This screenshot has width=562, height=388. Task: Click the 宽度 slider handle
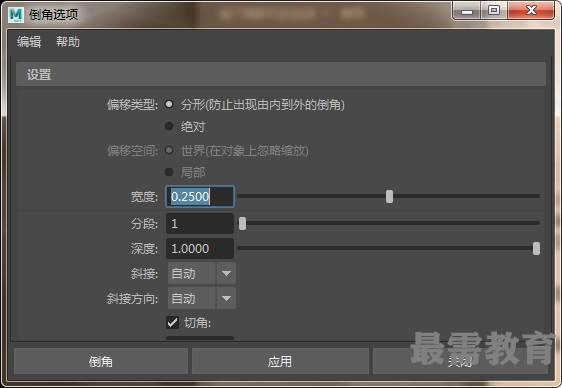click(389, 196)
